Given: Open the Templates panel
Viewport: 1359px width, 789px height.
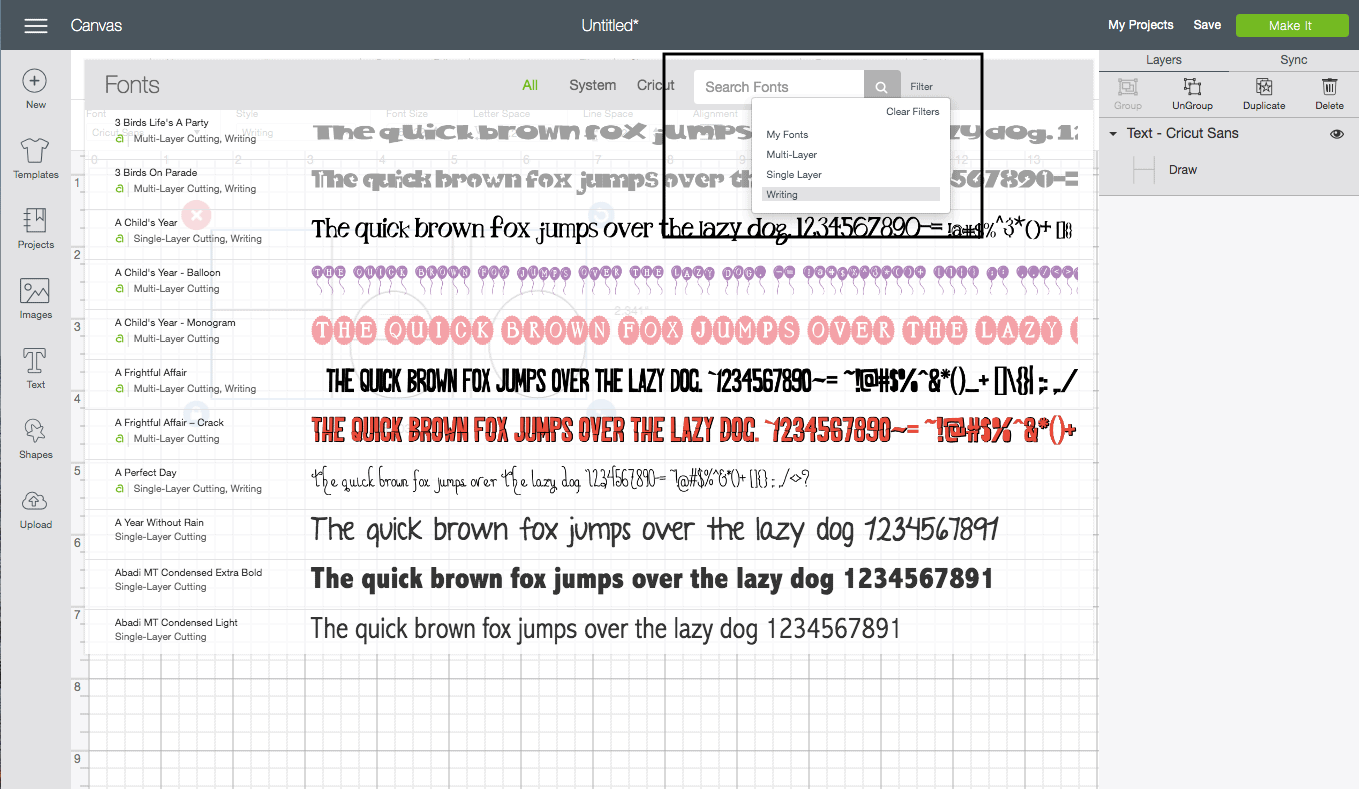Looking at the screenshot, I should [35, 152].
